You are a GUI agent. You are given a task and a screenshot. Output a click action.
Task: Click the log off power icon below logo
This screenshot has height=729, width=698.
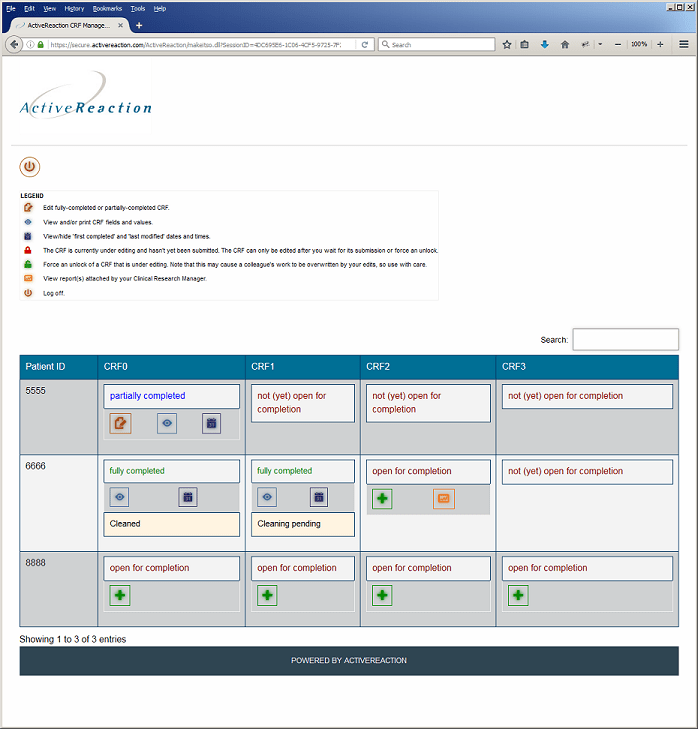(x=30, y=167)
